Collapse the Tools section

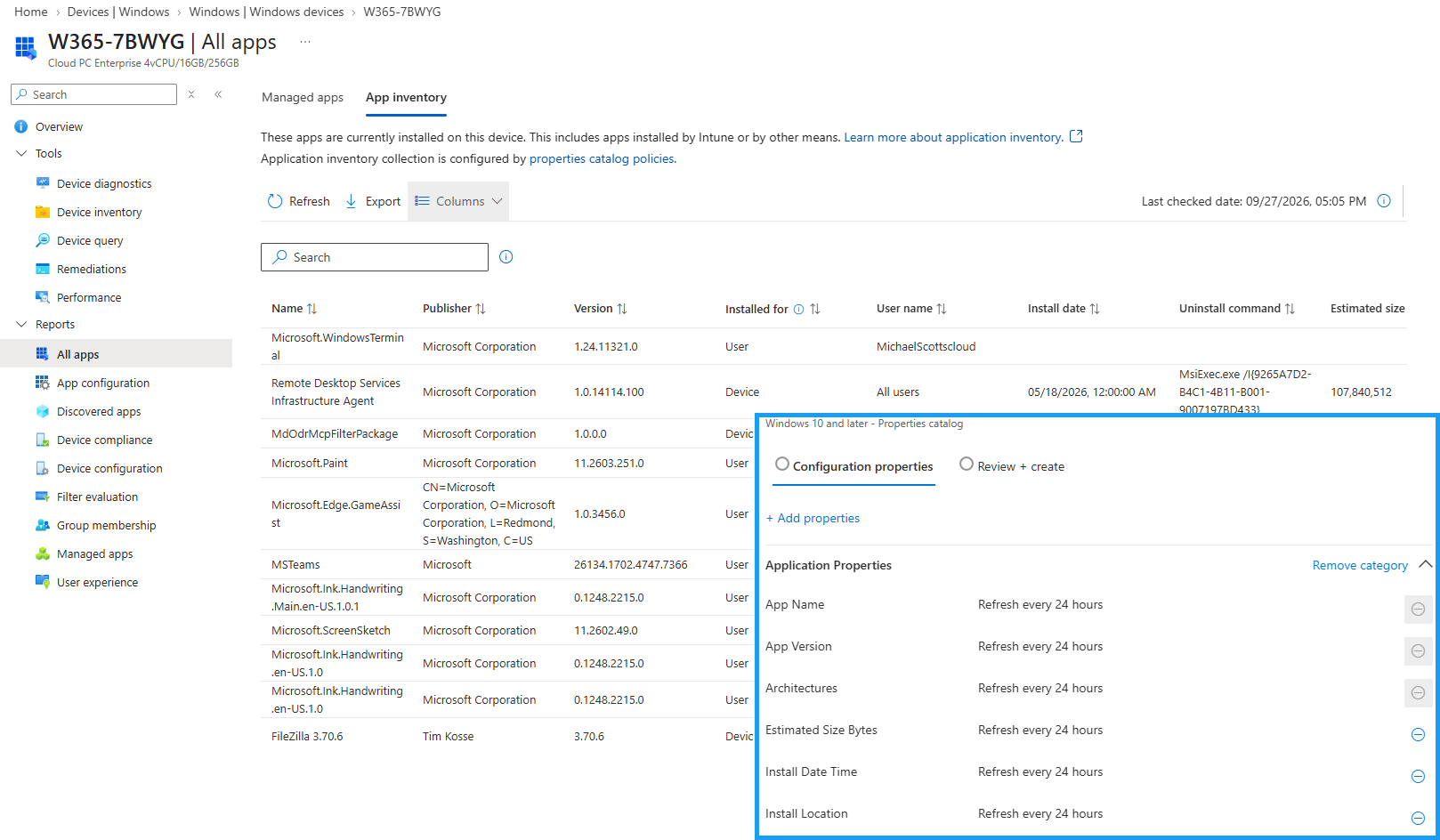[x=22, y=153]
